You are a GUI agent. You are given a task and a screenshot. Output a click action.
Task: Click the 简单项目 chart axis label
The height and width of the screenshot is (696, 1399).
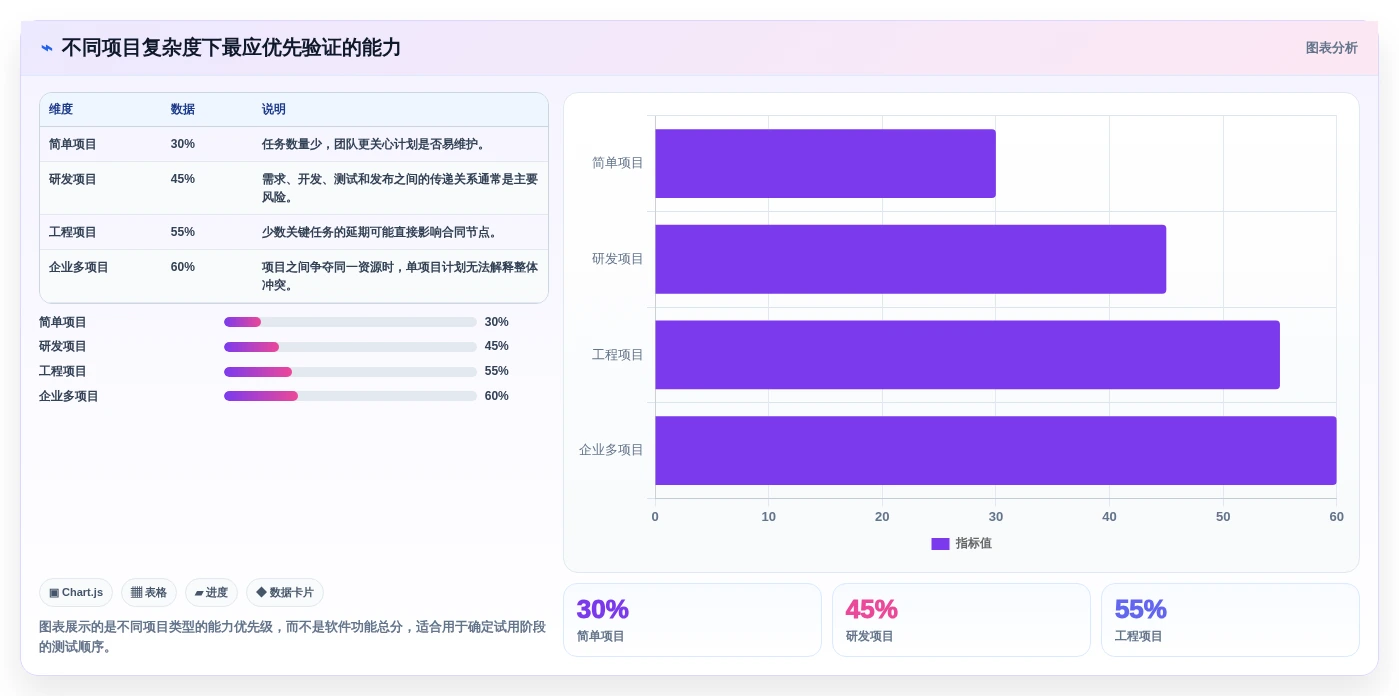(x=618, y=163)
